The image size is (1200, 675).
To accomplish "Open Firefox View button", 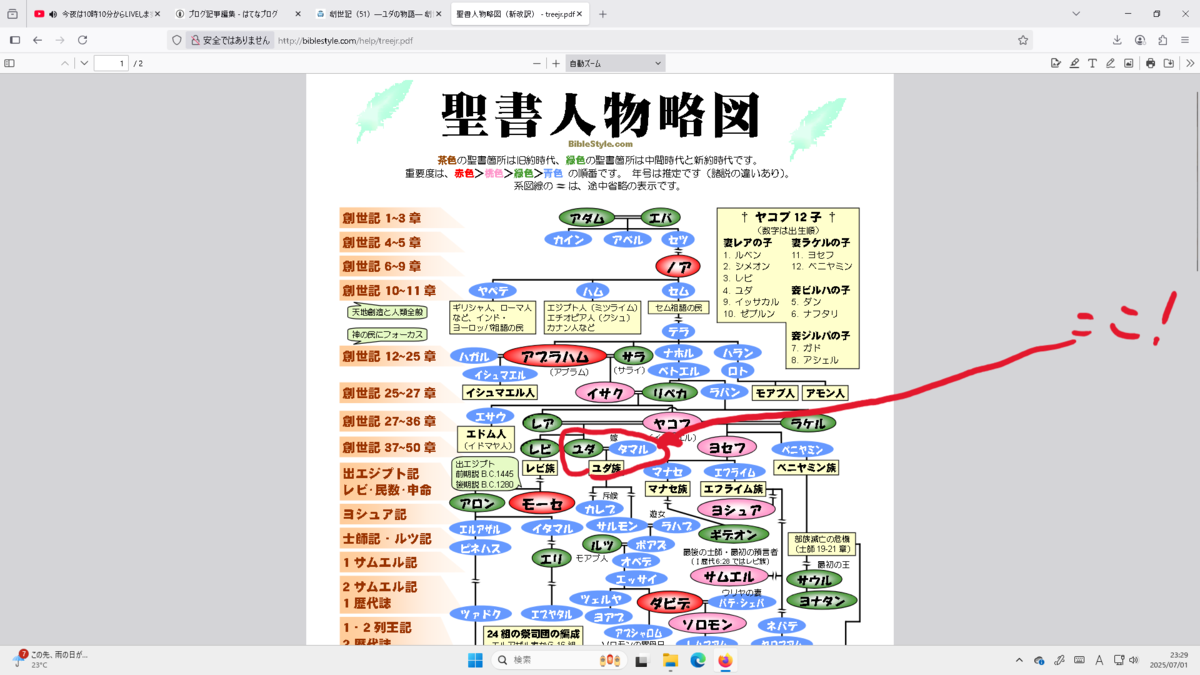I will pos(12,14).
